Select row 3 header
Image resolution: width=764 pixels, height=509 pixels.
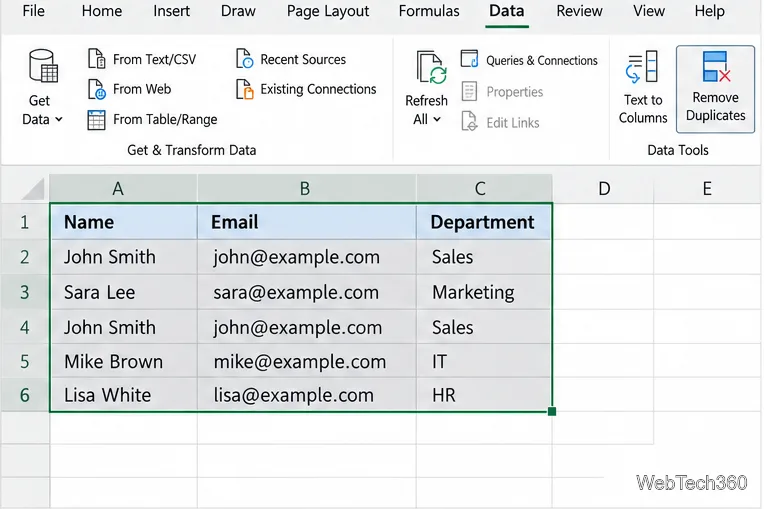25,292
